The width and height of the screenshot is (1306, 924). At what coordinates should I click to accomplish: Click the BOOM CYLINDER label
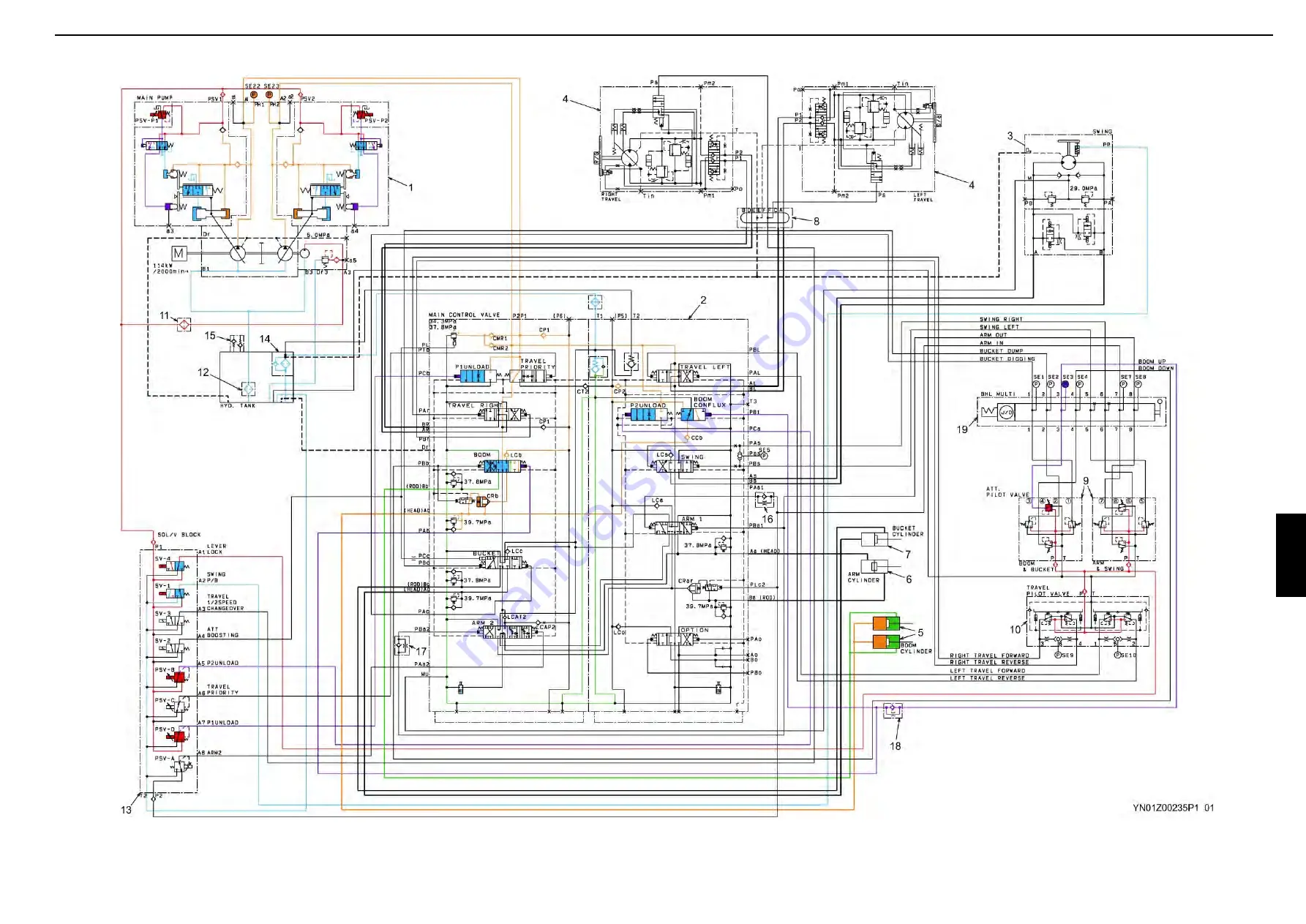pyautogui.click(x=916, y=648)
